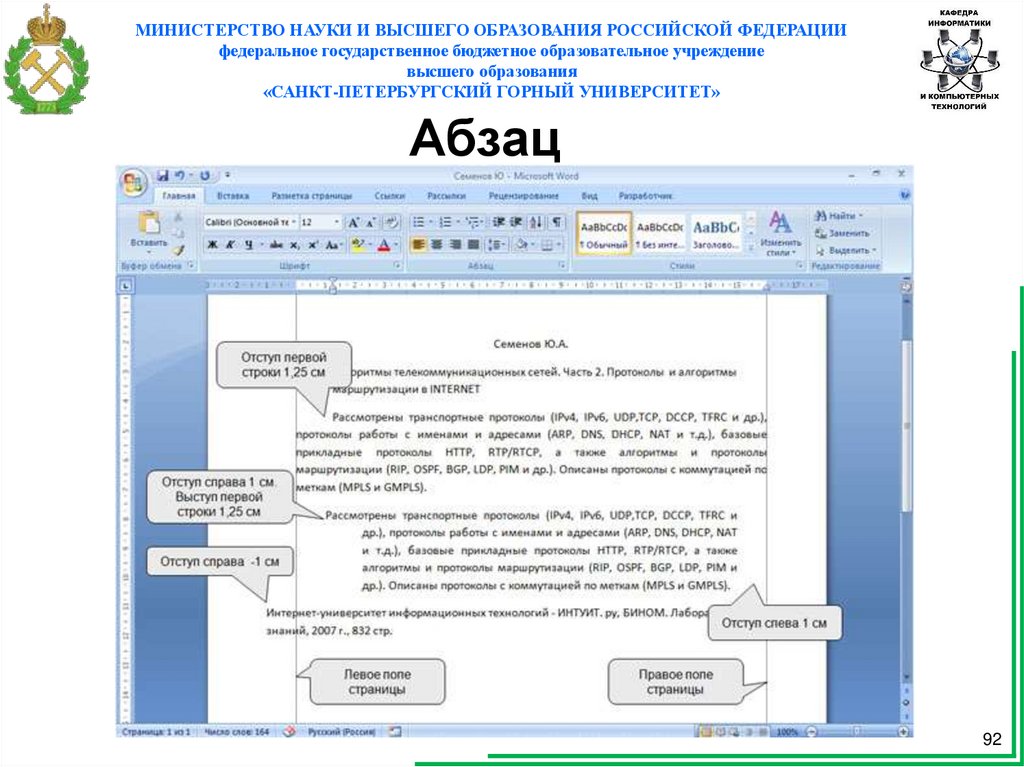
Task: Increase font size with the large A
Action: (x=353, y=222)
